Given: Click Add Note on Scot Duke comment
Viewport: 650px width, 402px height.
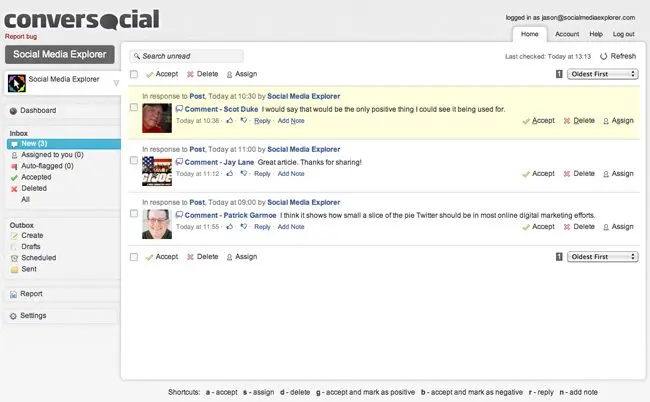Looking at the screenshot, I should pyautogui.click(x=291, y=121).
